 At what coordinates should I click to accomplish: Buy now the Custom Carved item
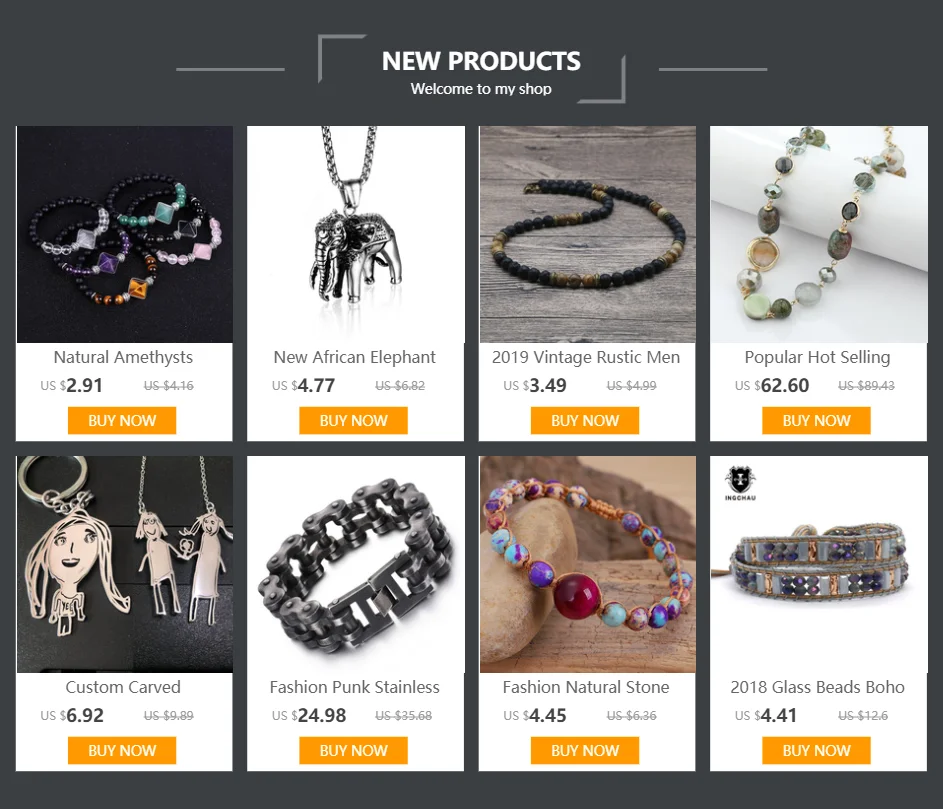pos(122,751)
